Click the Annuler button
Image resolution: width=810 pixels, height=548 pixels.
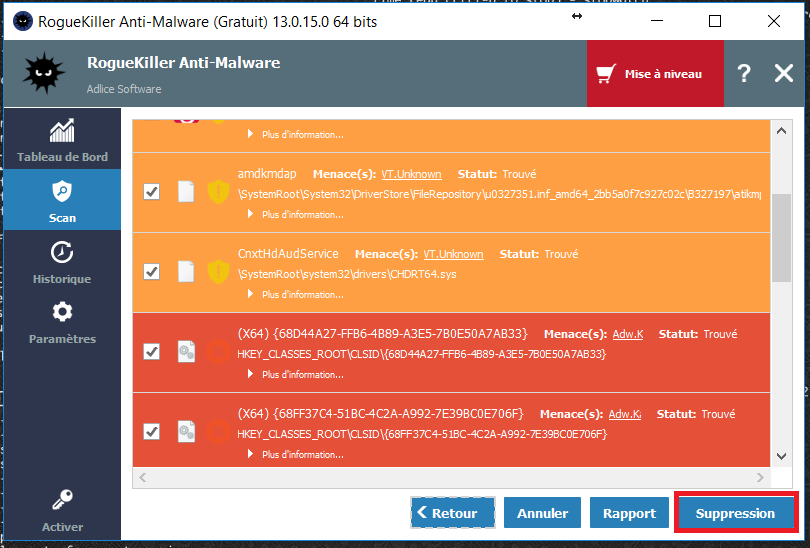(x=542, y=513)
